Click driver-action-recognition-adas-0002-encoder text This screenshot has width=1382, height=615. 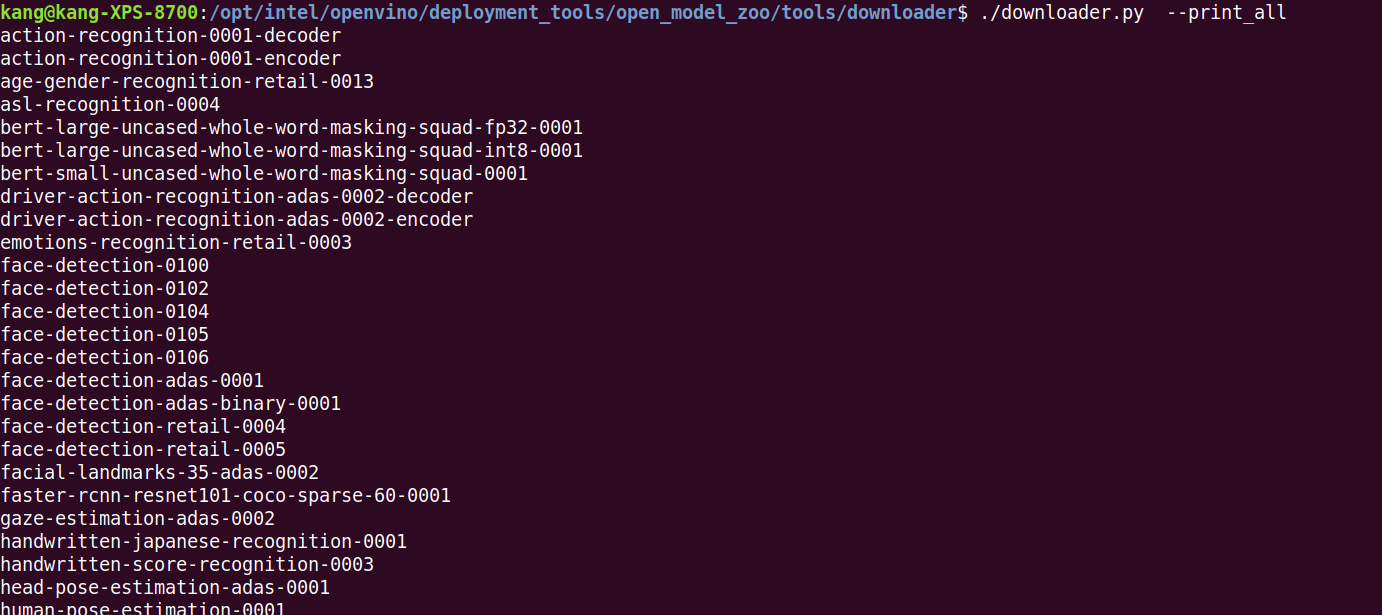coord(236,220)
